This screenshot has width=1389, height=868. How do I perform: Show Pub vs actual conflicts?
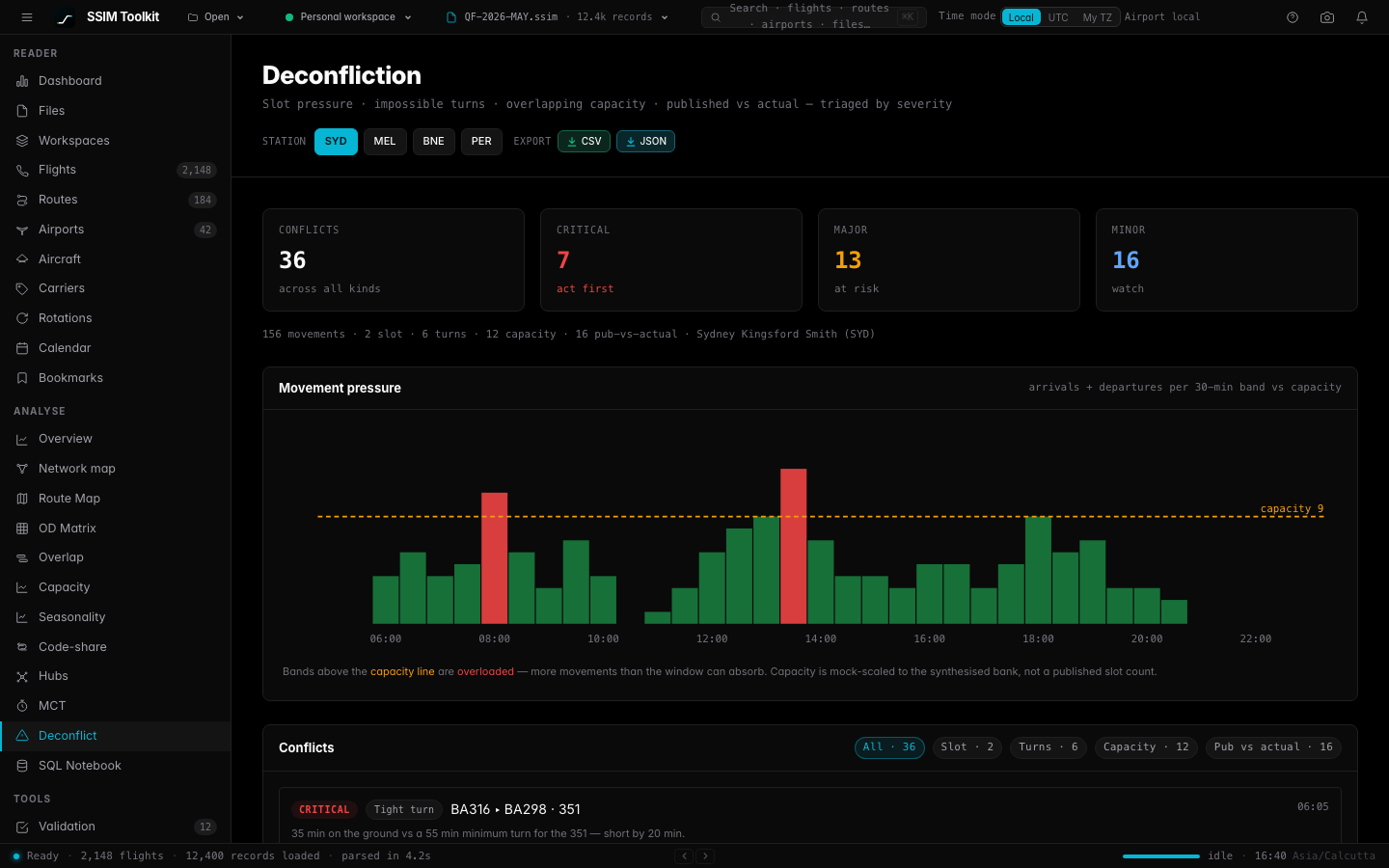click(1273, 747)
